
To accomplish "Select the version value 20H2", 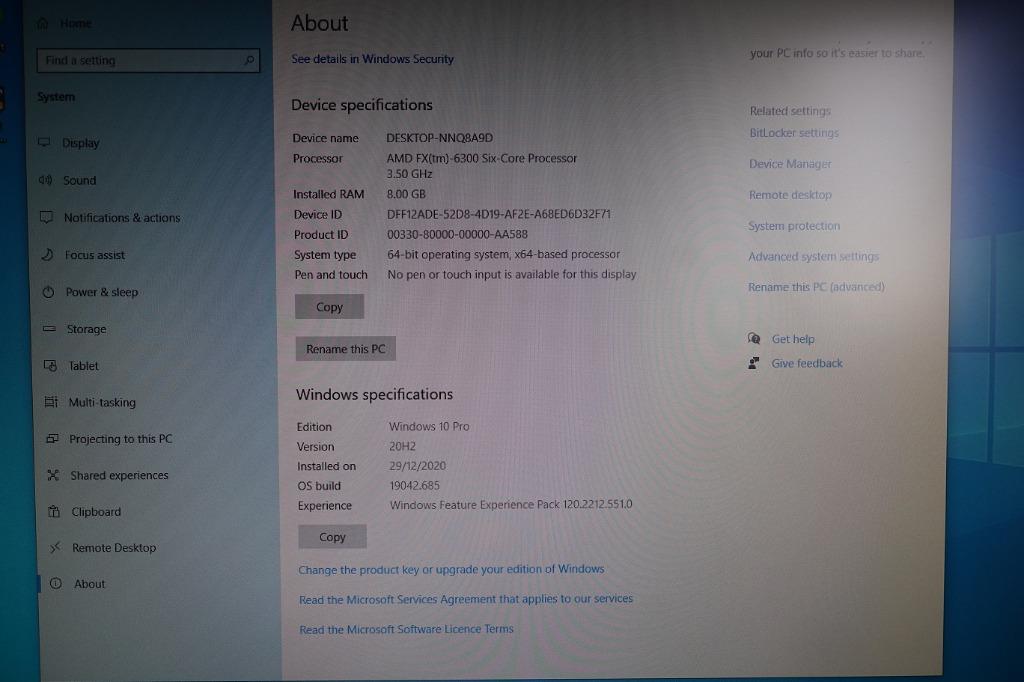I will (402, 446).
